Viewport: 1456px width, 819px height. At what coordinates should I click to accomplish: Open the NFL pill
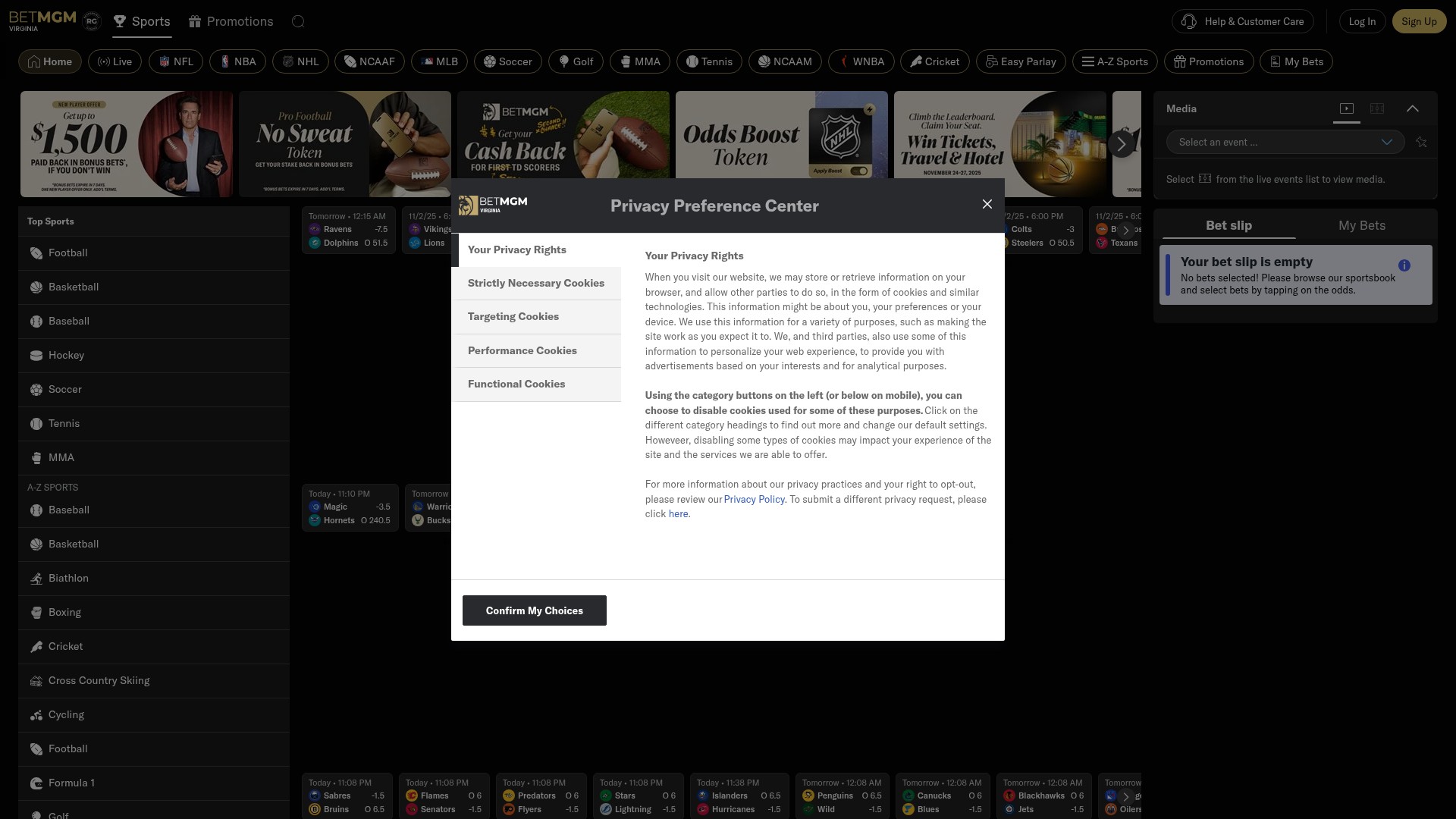click(x=176, y=61)
